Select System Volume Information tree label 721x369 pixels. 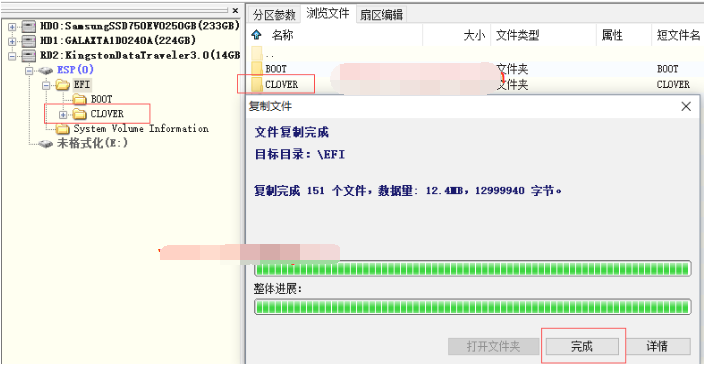point(141,129)
